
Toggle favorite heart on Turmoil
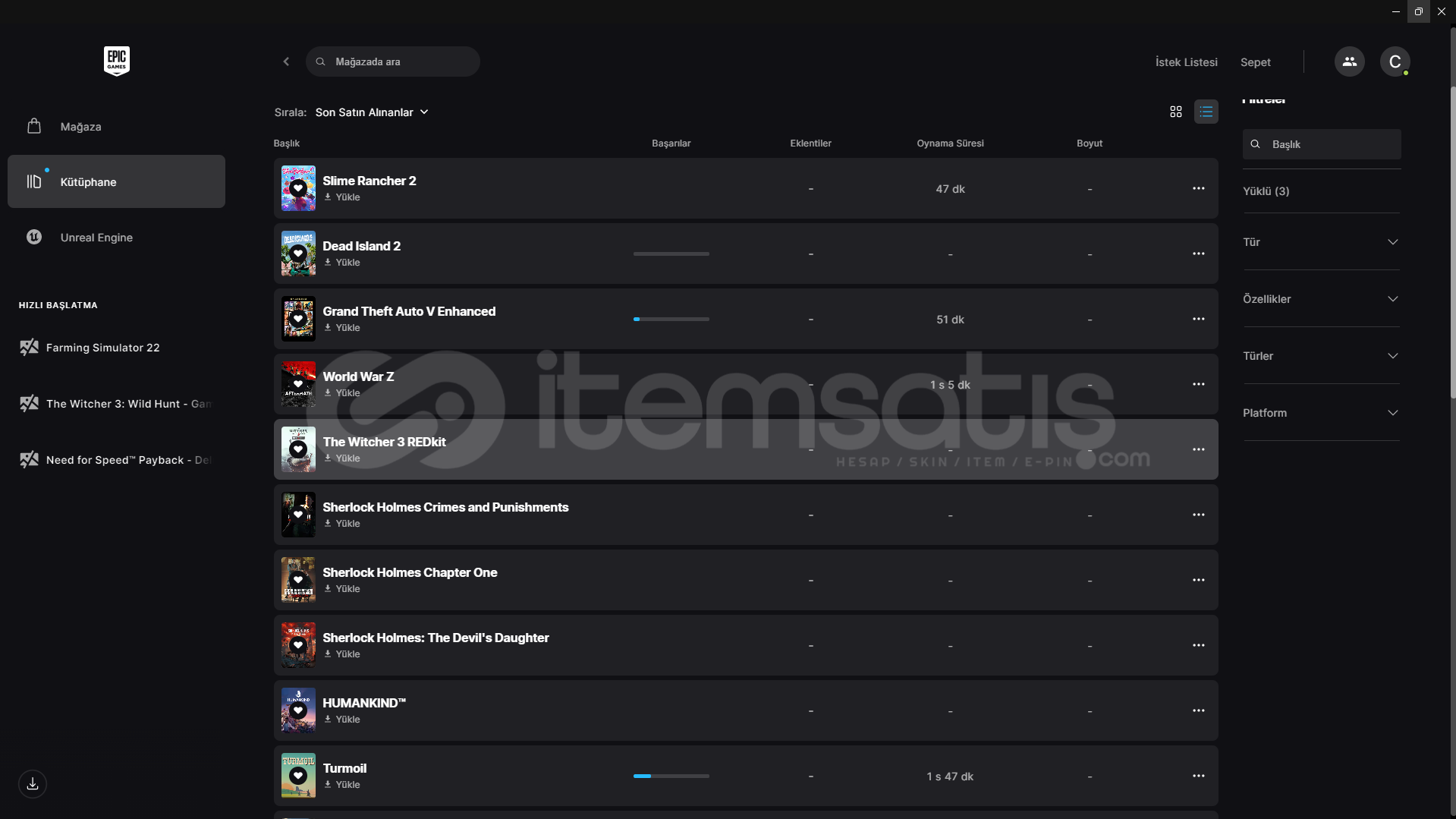(298, 776)
